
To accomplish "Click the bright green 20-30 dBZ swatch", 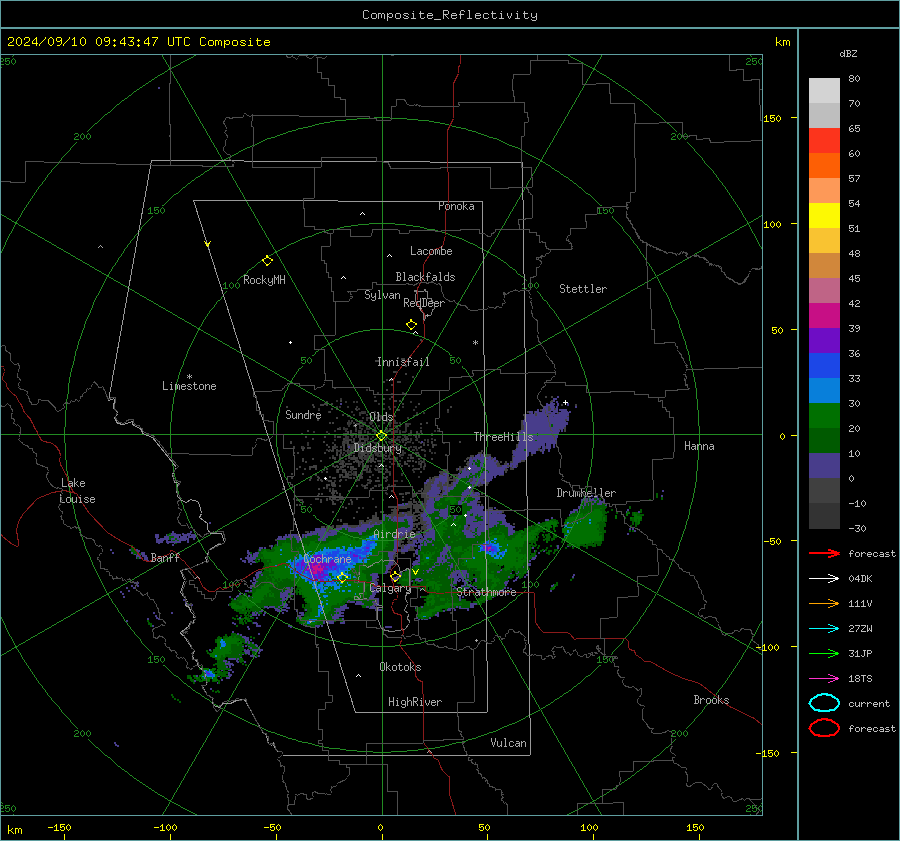I will [824, 416].
